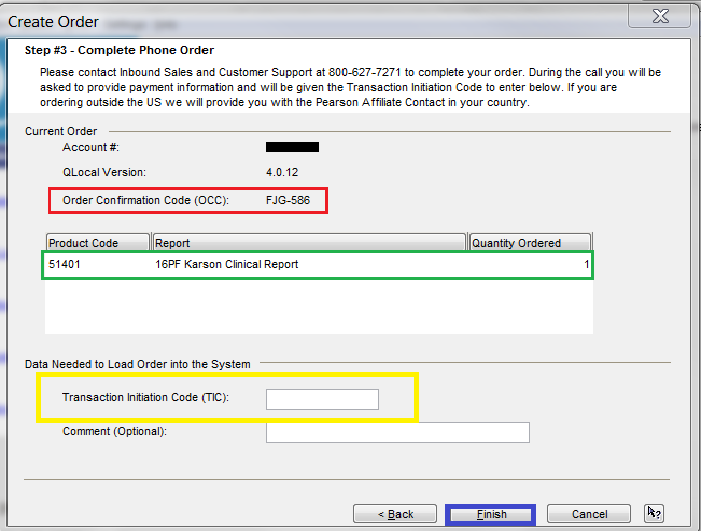Image resolution: width=702 pixels, height=531 pixels.
Task: Click the Create Order title bar
Action: (x=300, y=20)
